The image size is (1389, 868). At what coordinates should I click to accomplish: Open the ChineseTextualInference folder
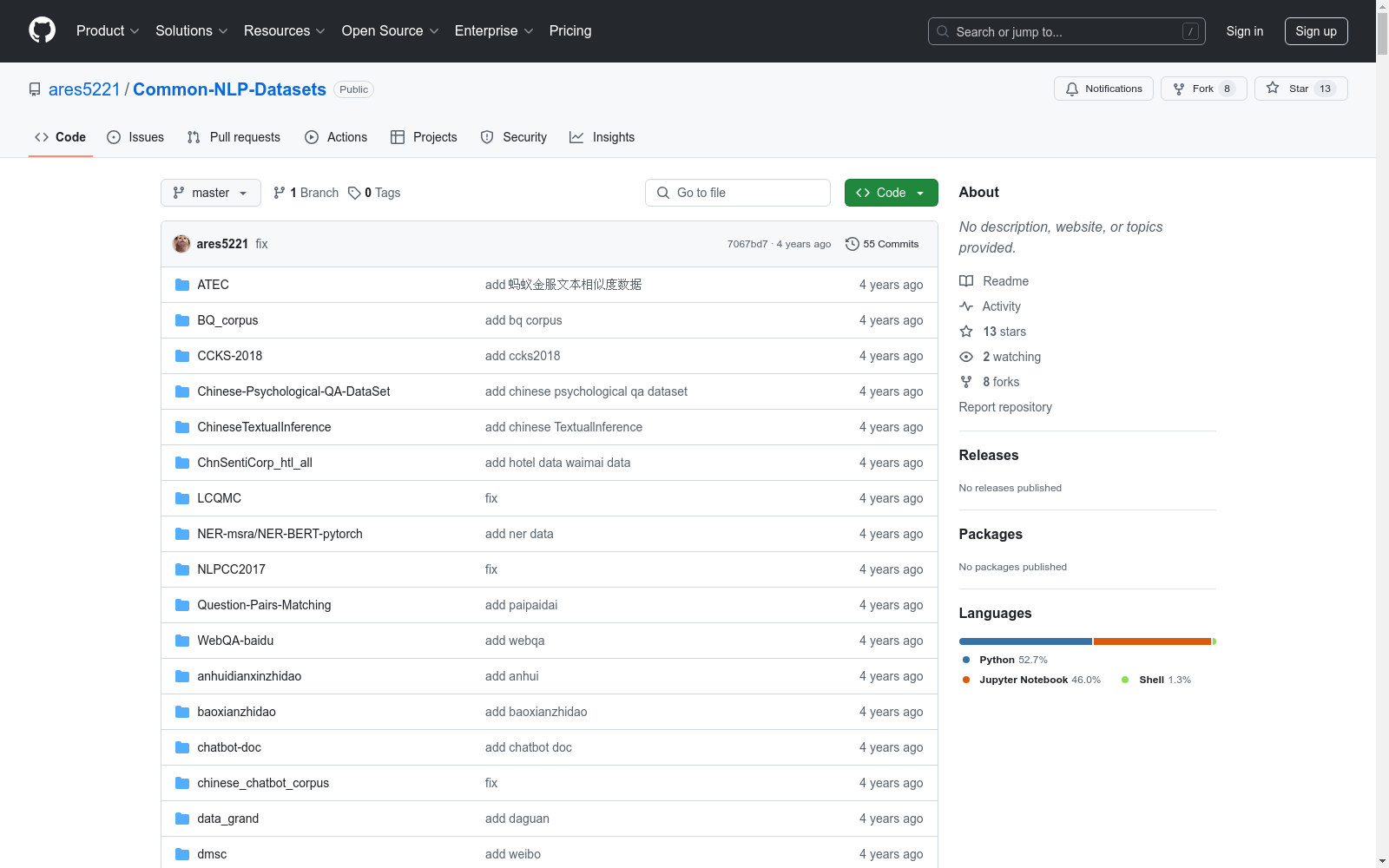(264, 427)
